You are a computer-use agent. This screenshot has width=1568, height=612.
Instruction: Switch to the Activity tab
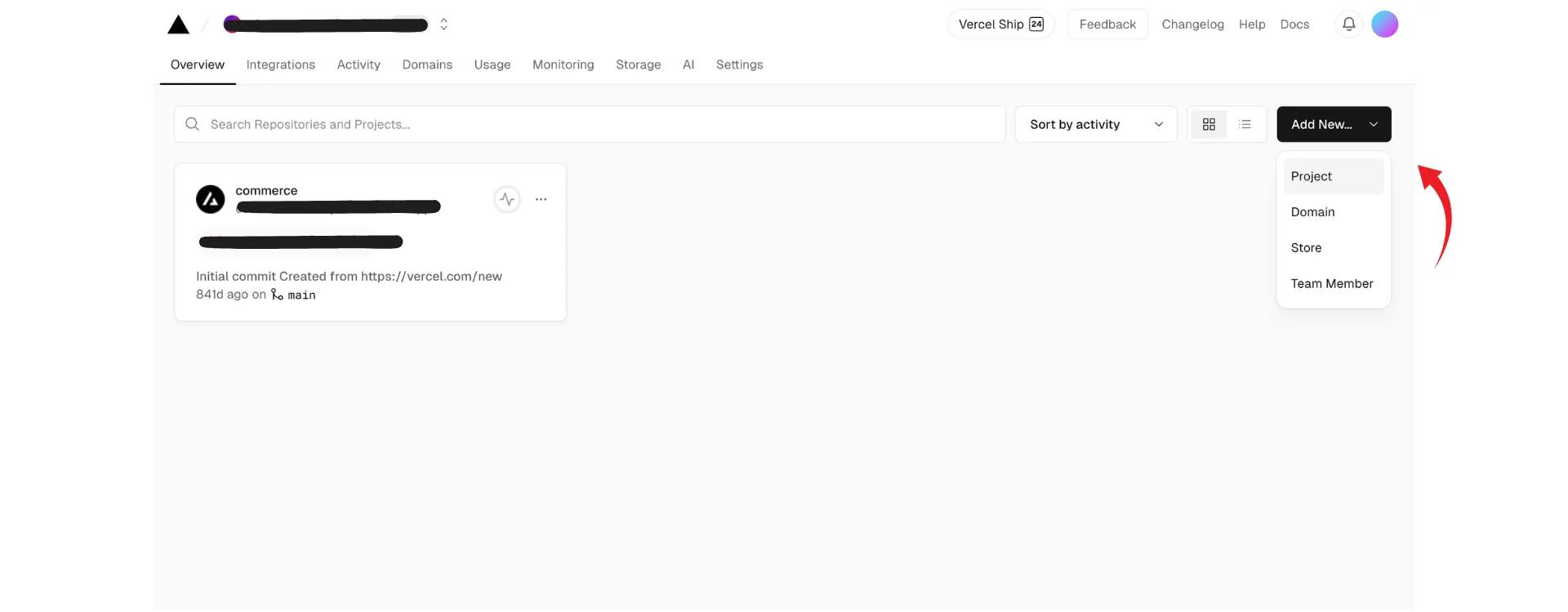[x=359, y=64]
